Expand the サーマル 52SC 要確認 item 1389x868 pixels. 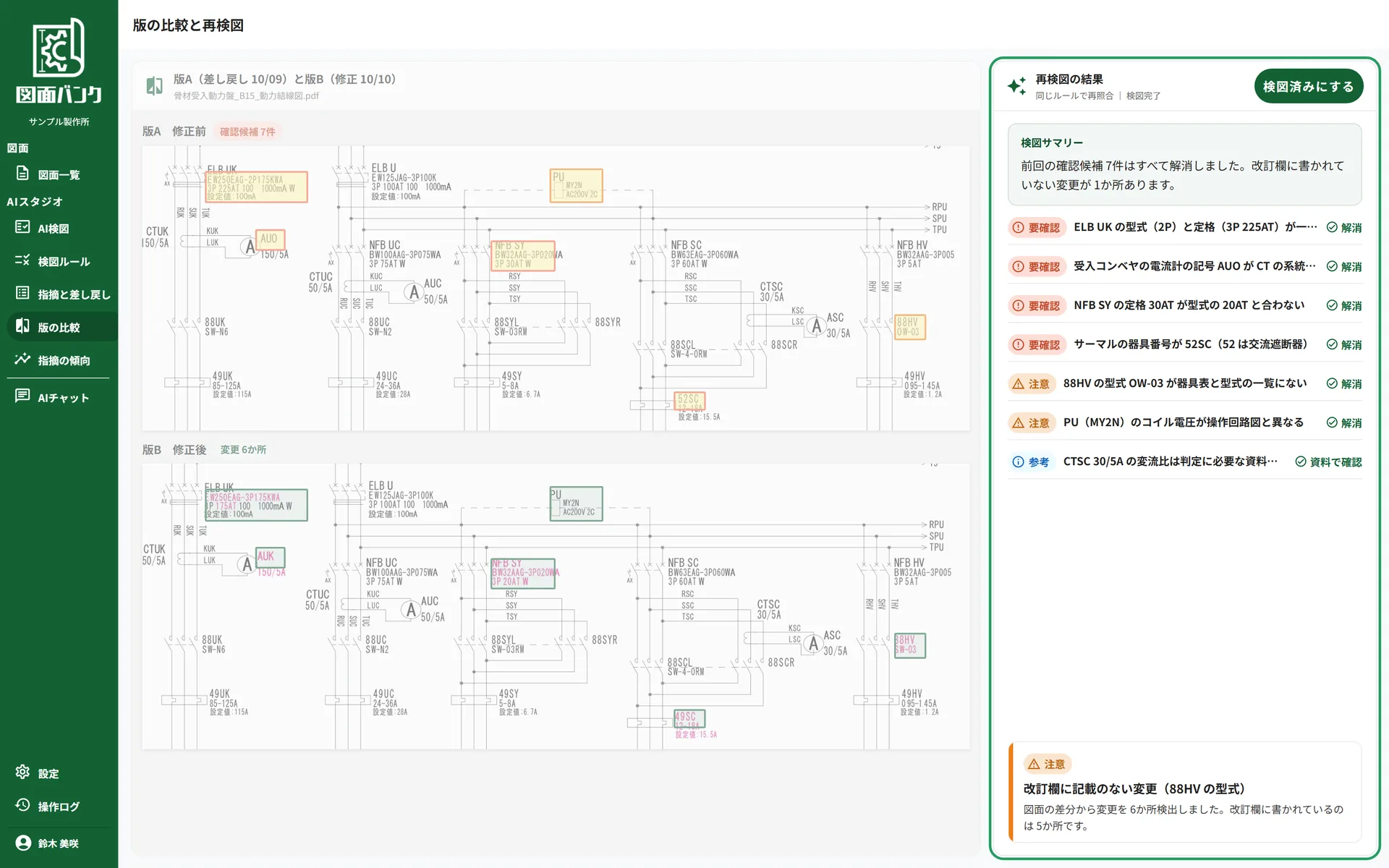1184,344
